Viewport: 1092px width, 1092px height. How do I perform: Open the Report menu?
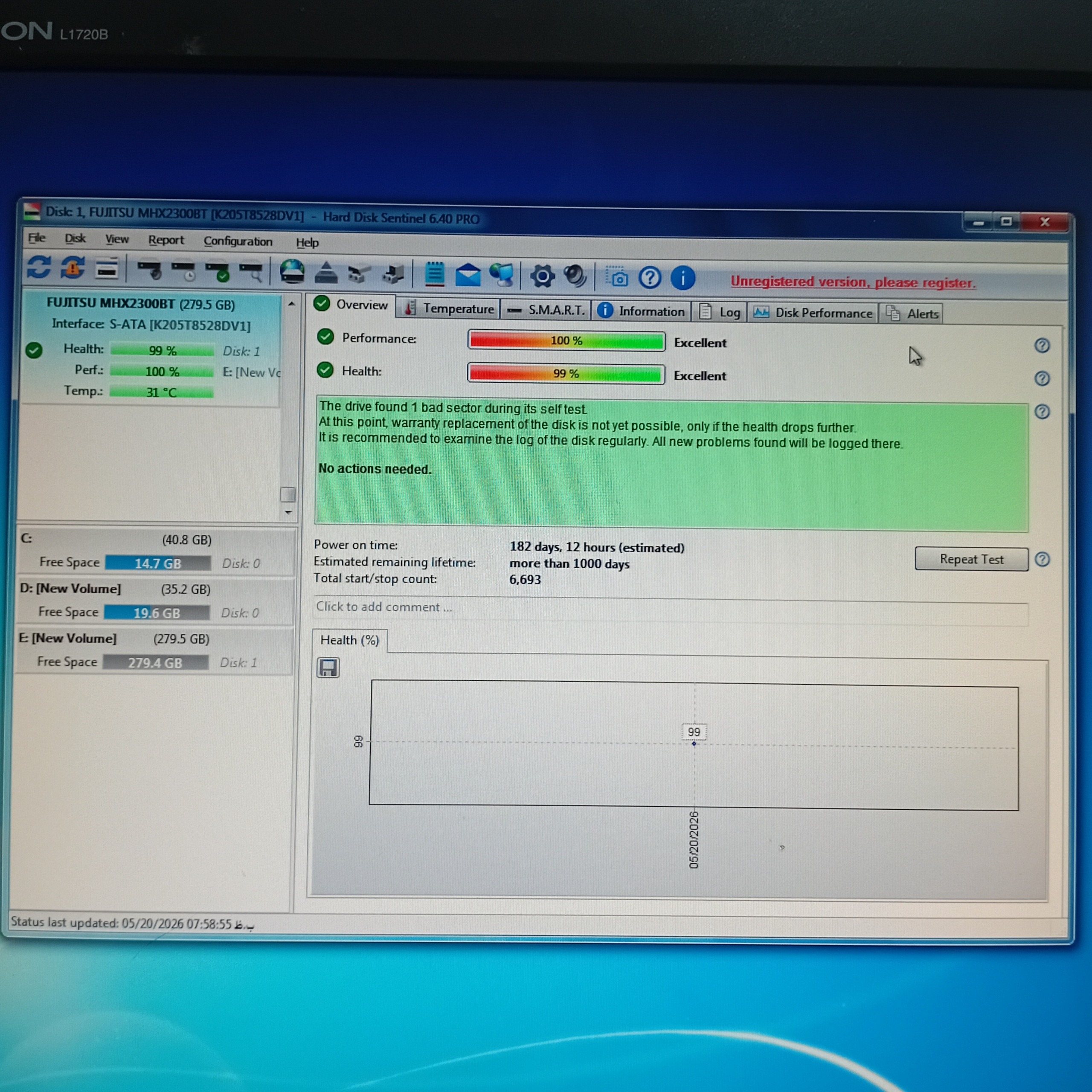pos(166,240)
